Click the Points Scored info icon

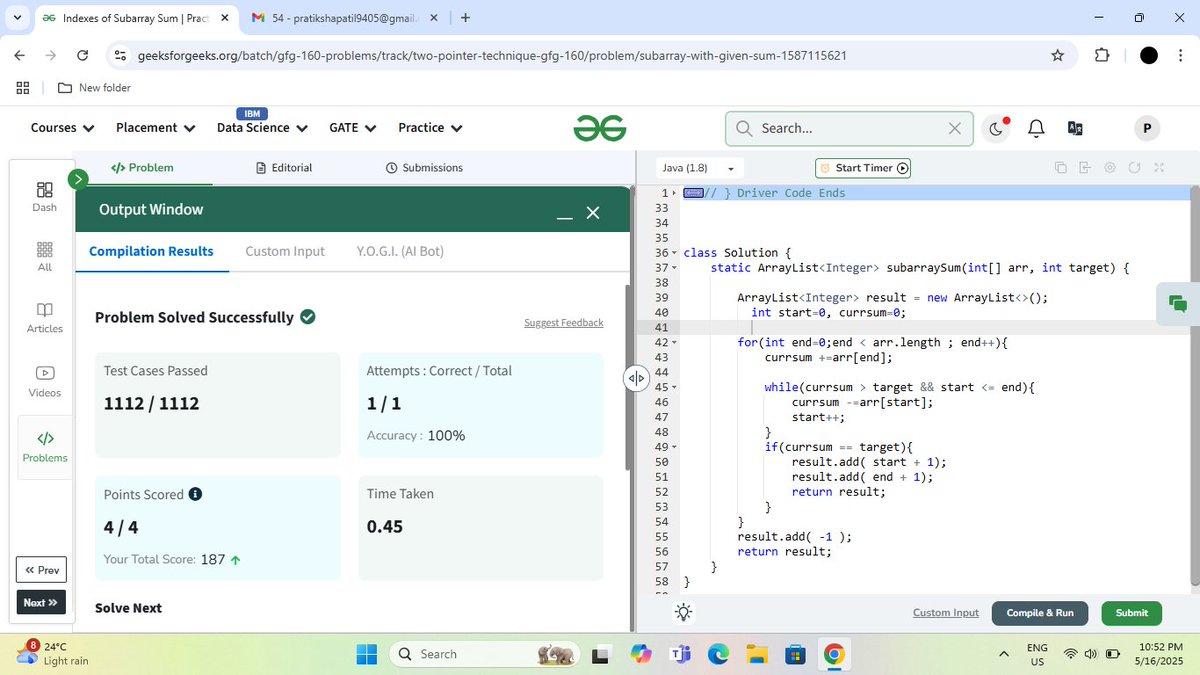click(x=195, y=494)
